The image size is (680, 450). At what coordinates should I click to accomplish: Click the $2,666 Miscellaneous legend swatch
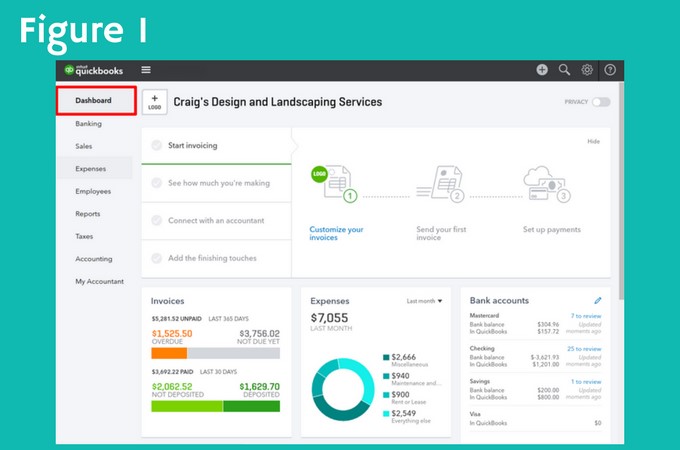386,357
